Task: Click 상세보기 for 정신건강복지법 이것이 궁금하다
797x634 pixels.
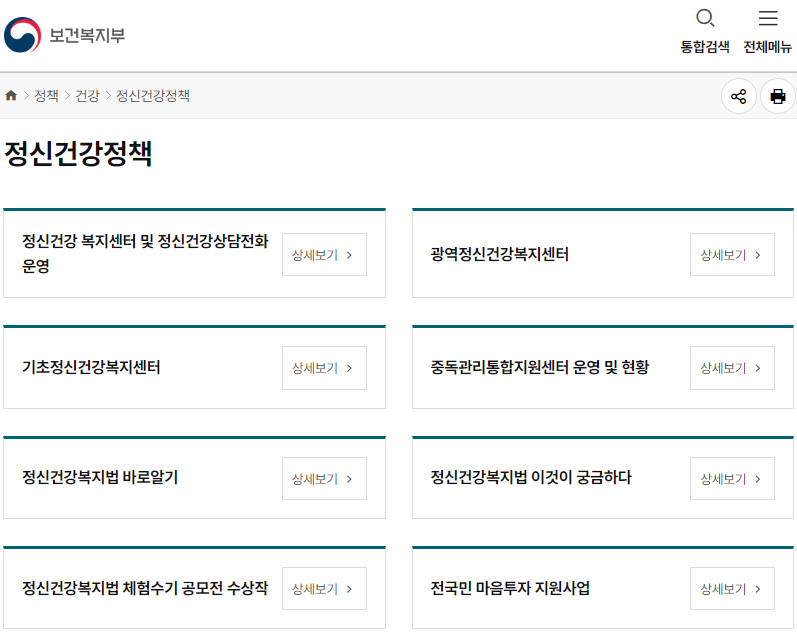Action: point(732,478)
